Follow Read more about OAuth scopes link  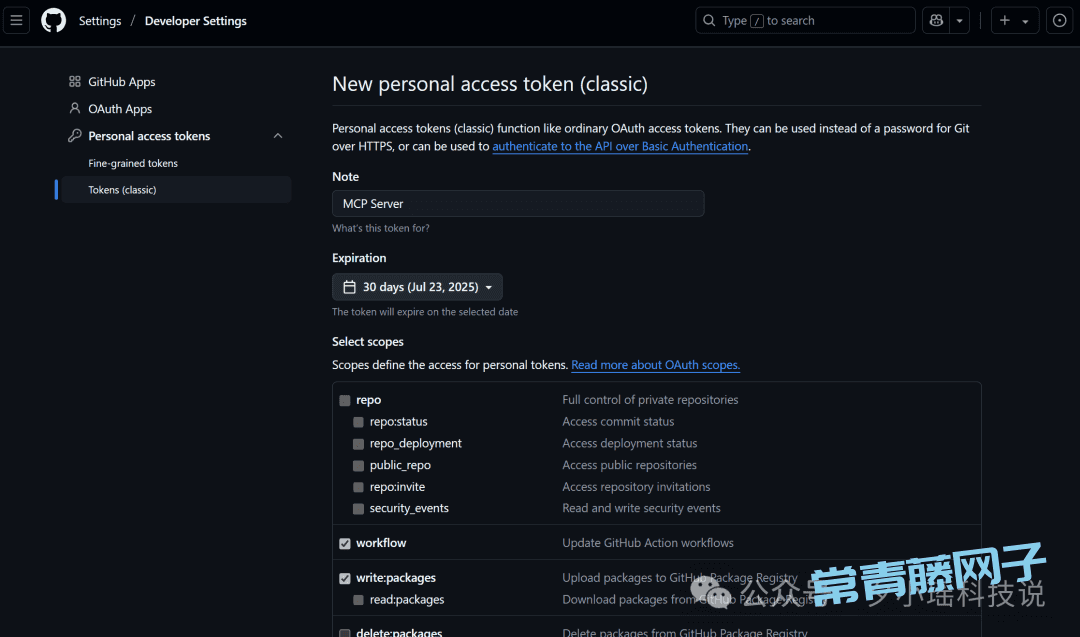[x=655, y=365]
